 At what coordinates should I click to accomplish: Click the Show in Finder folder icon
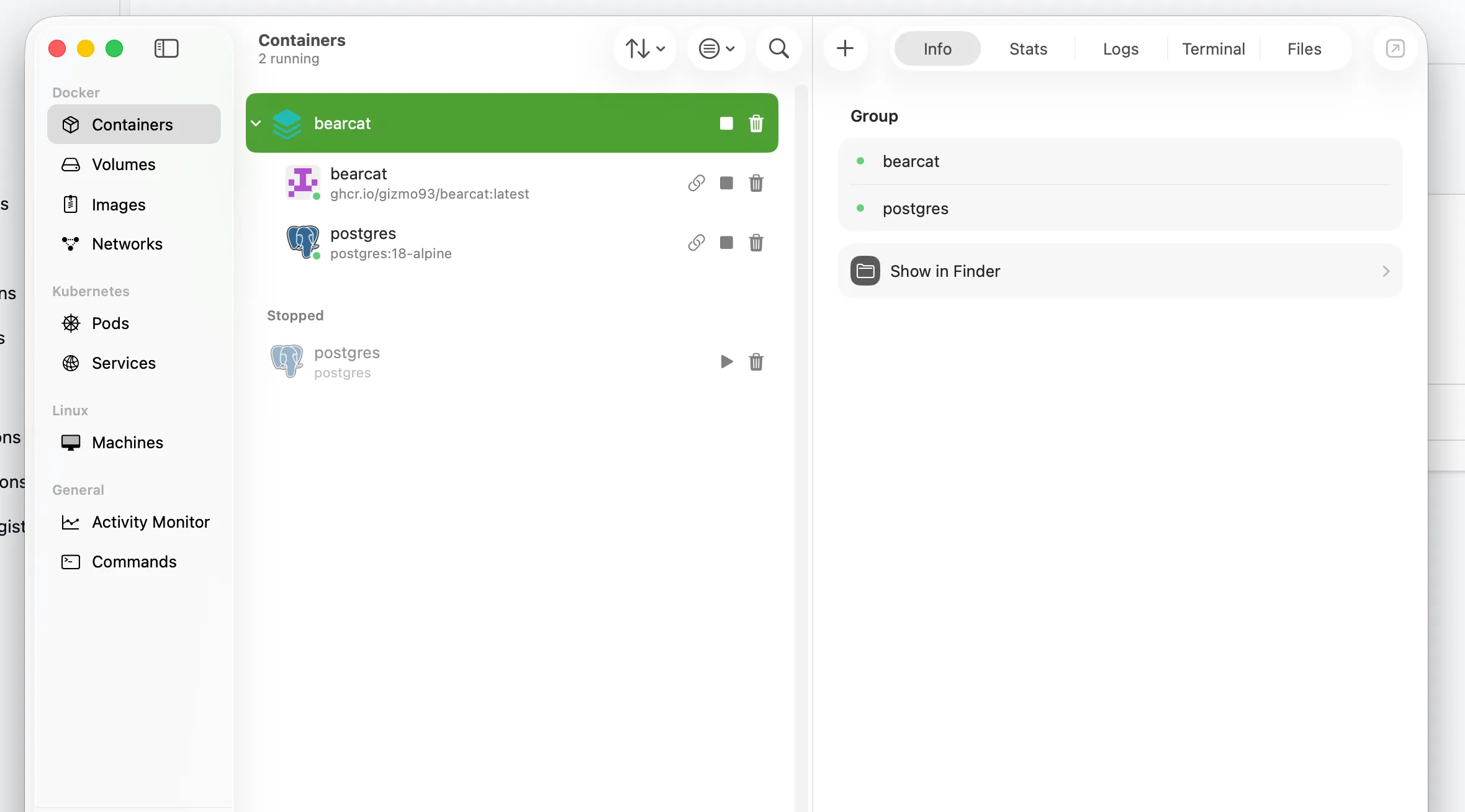point(865,271)
